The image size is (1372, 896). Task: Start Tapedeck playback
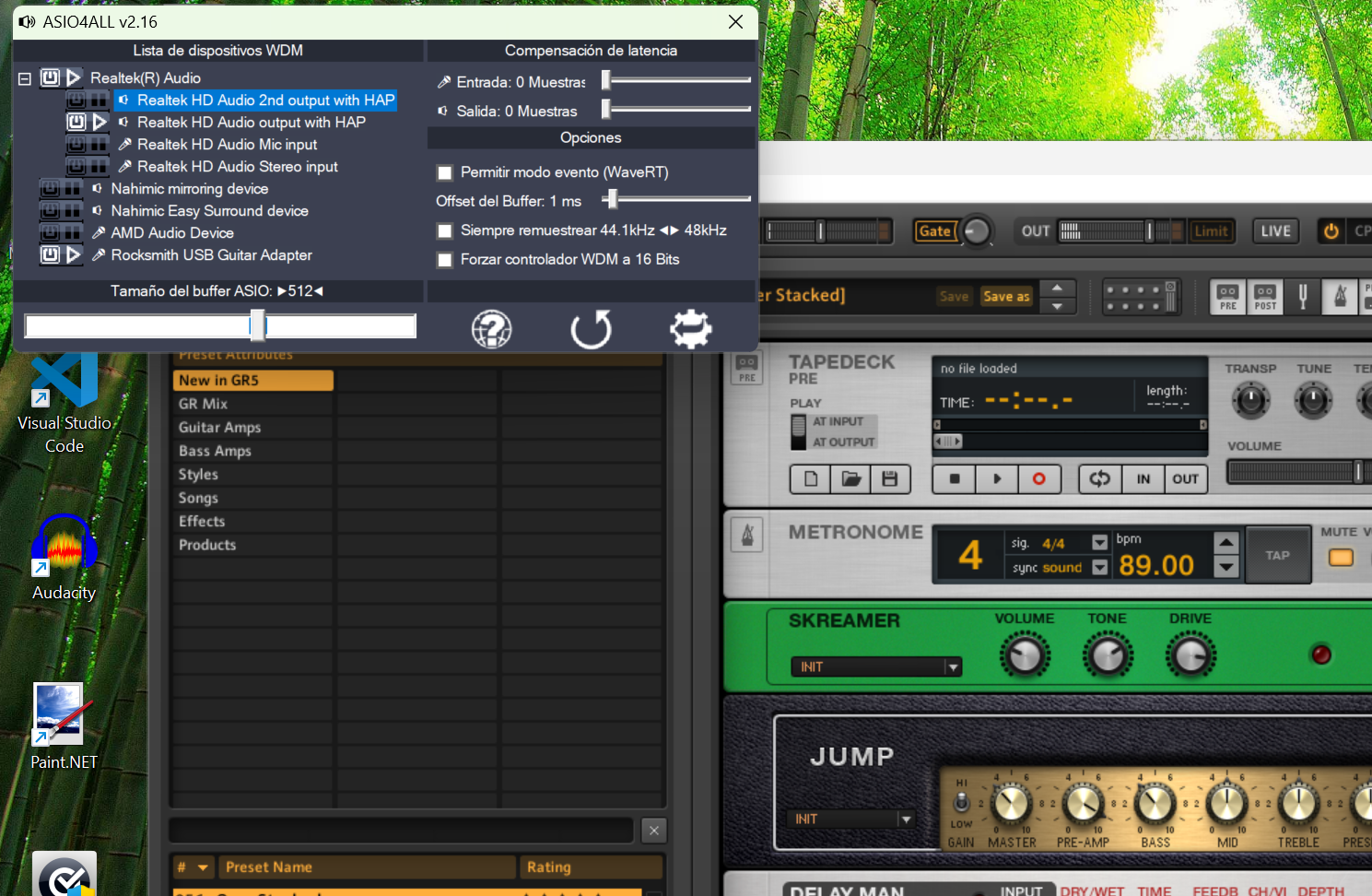997,479
